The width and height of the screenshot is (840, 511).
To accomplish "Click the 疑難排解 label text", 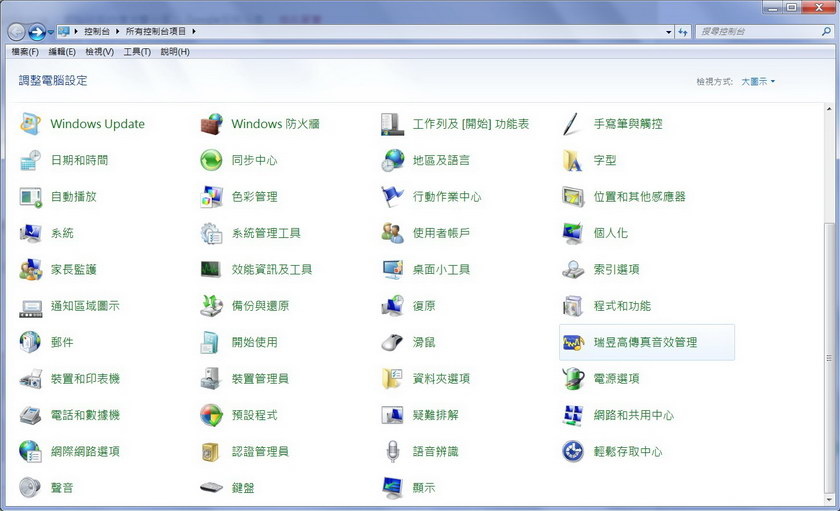I will tap(436, 415).
